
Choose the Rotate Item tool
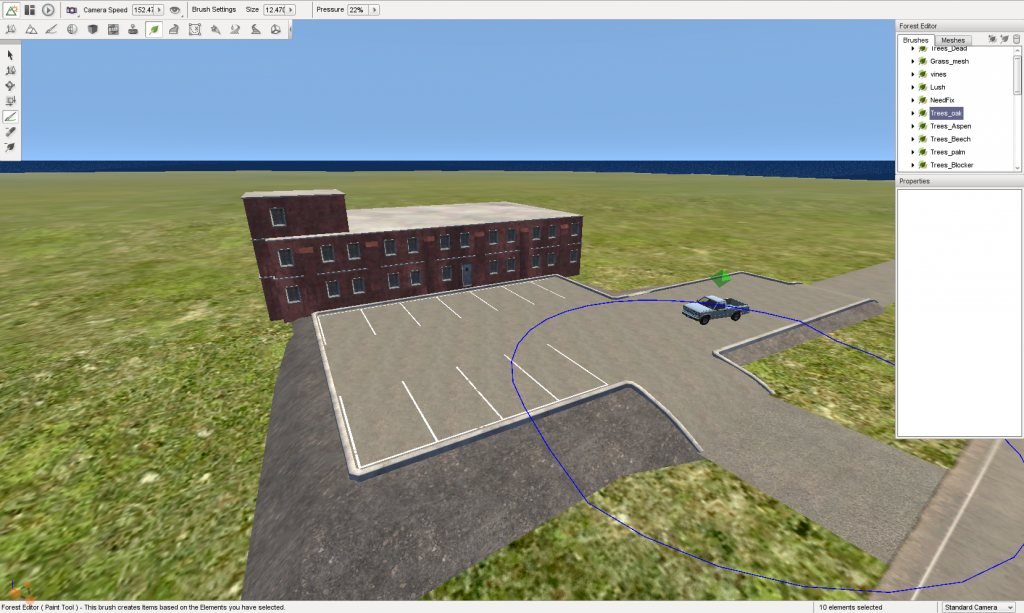point(10,86)
